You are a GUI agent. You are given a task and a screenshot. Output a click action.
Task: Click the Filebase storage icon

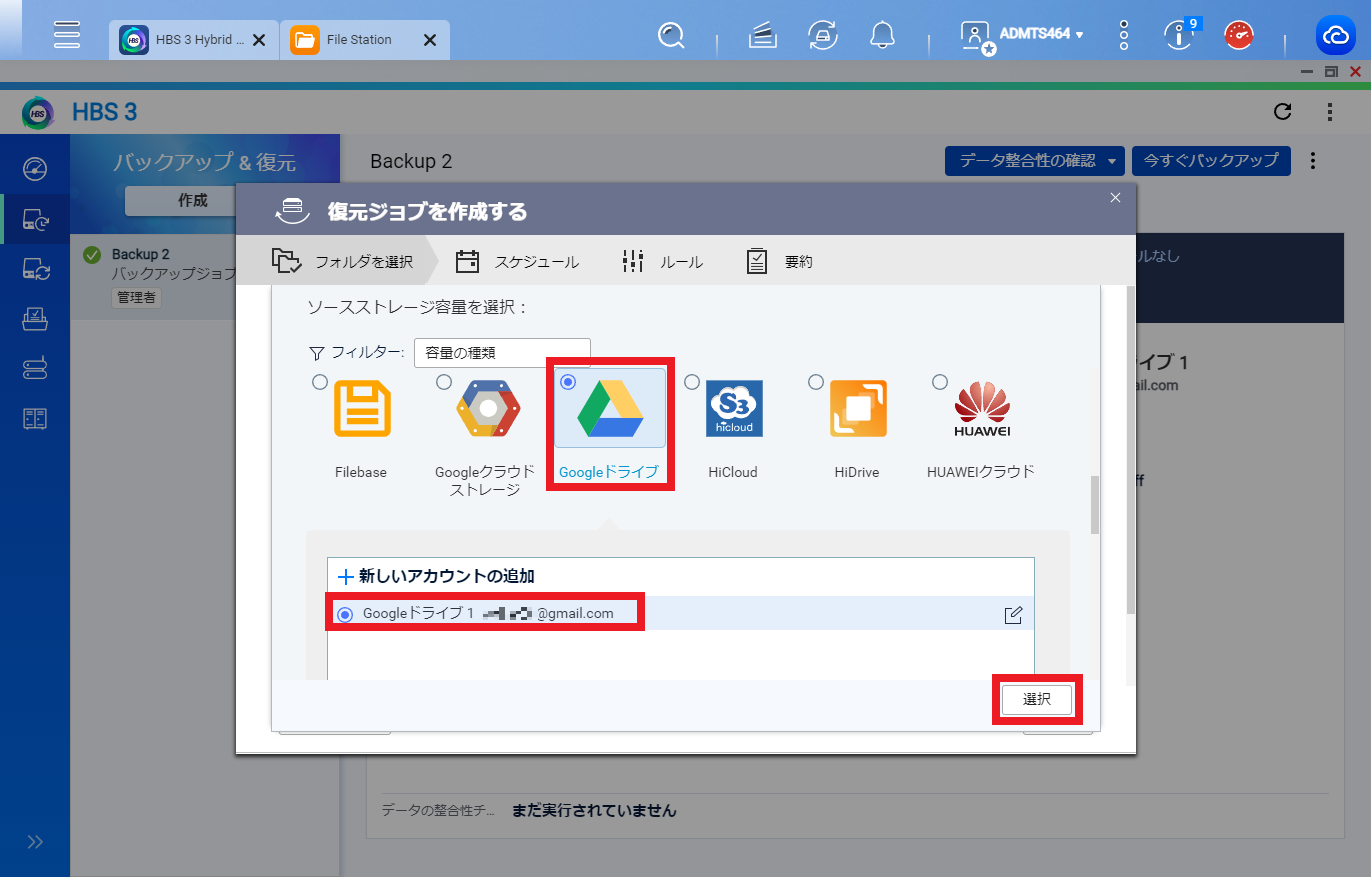362,409
